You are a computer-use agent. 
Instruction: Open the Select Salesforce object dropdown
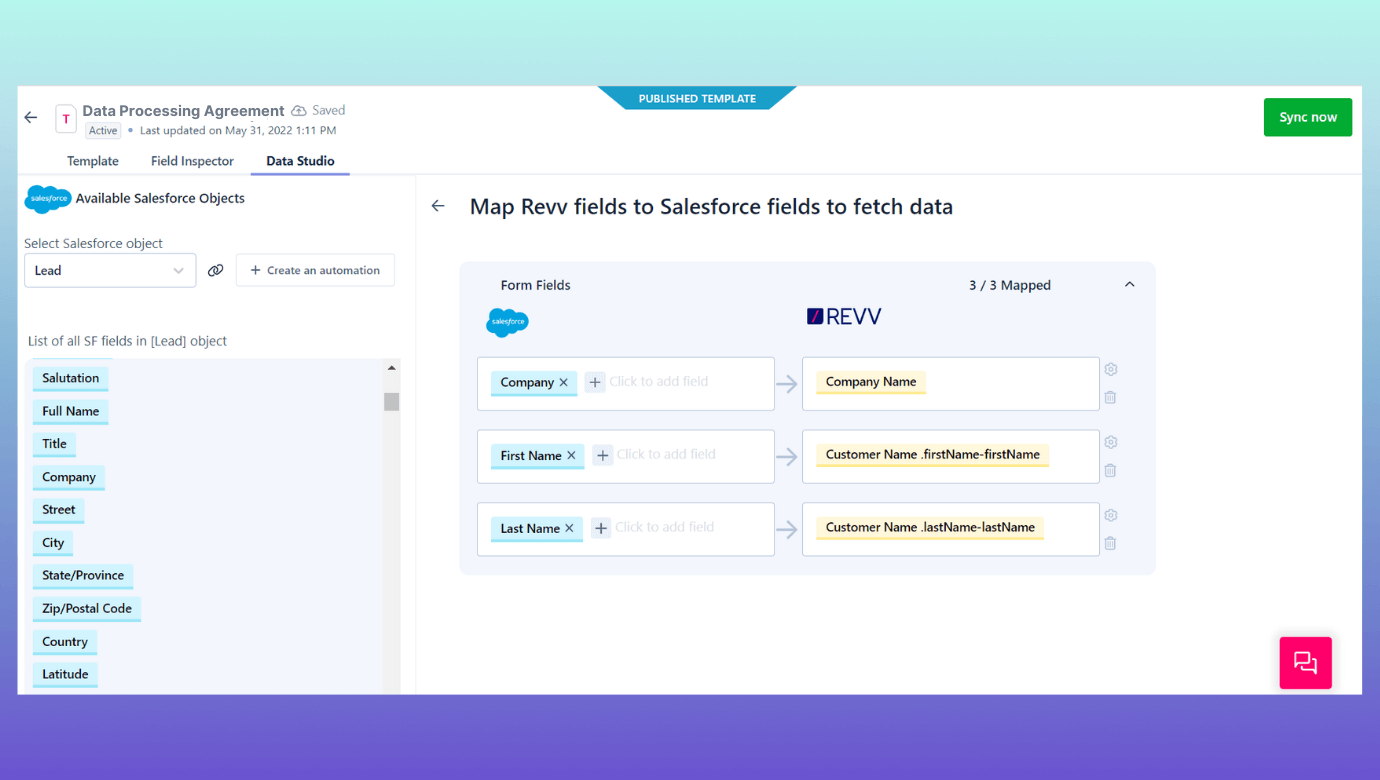(110, 270)
